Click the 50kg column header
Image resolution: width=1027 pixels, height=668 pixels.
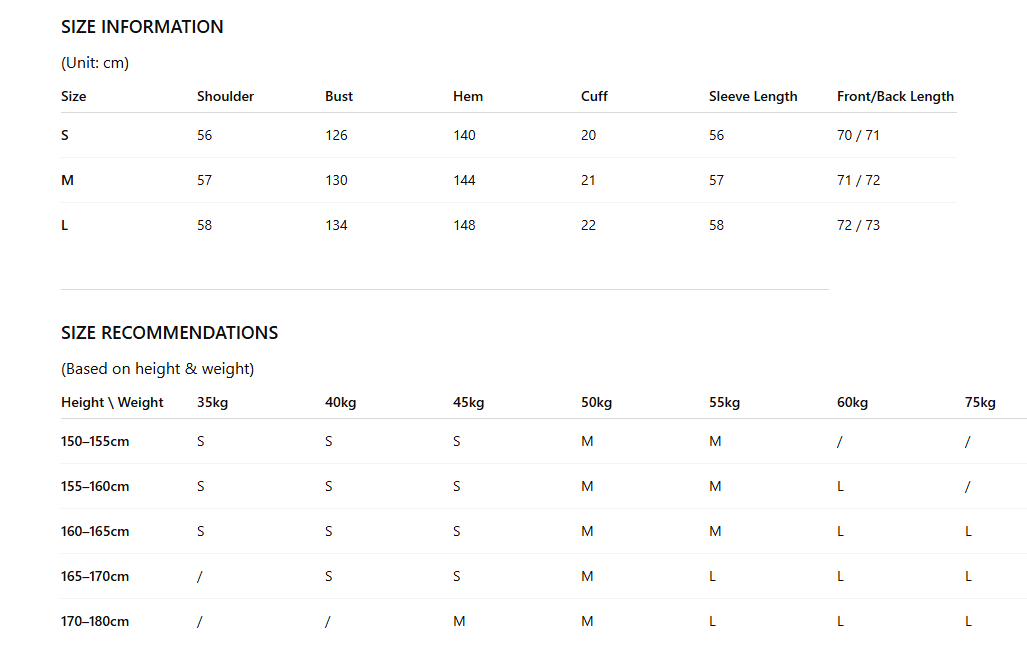597,402
